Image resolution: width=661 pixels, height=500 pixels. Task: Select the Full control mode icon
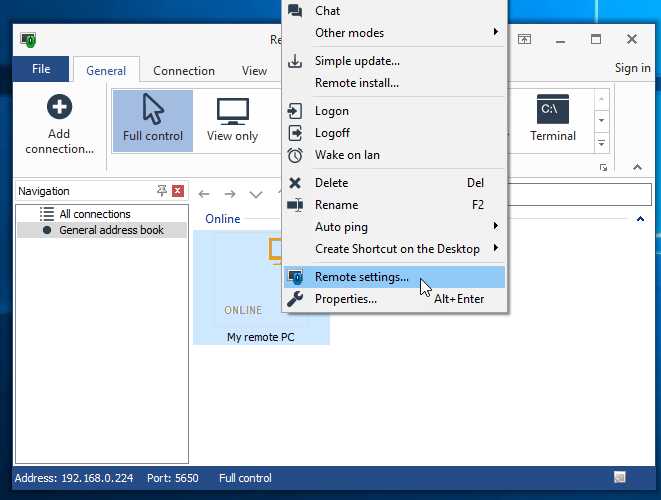click(x=153, y=108)
